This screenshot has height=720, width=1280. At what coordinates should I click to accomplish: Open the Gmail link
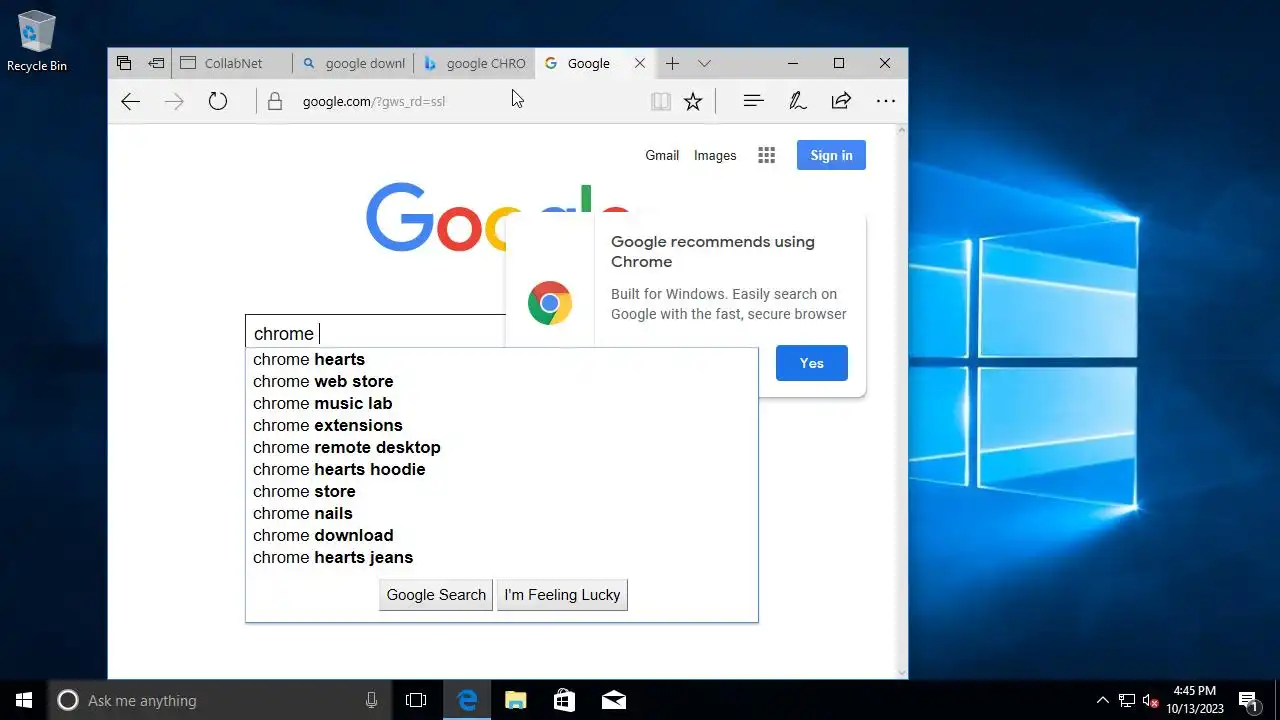(662, 155)
